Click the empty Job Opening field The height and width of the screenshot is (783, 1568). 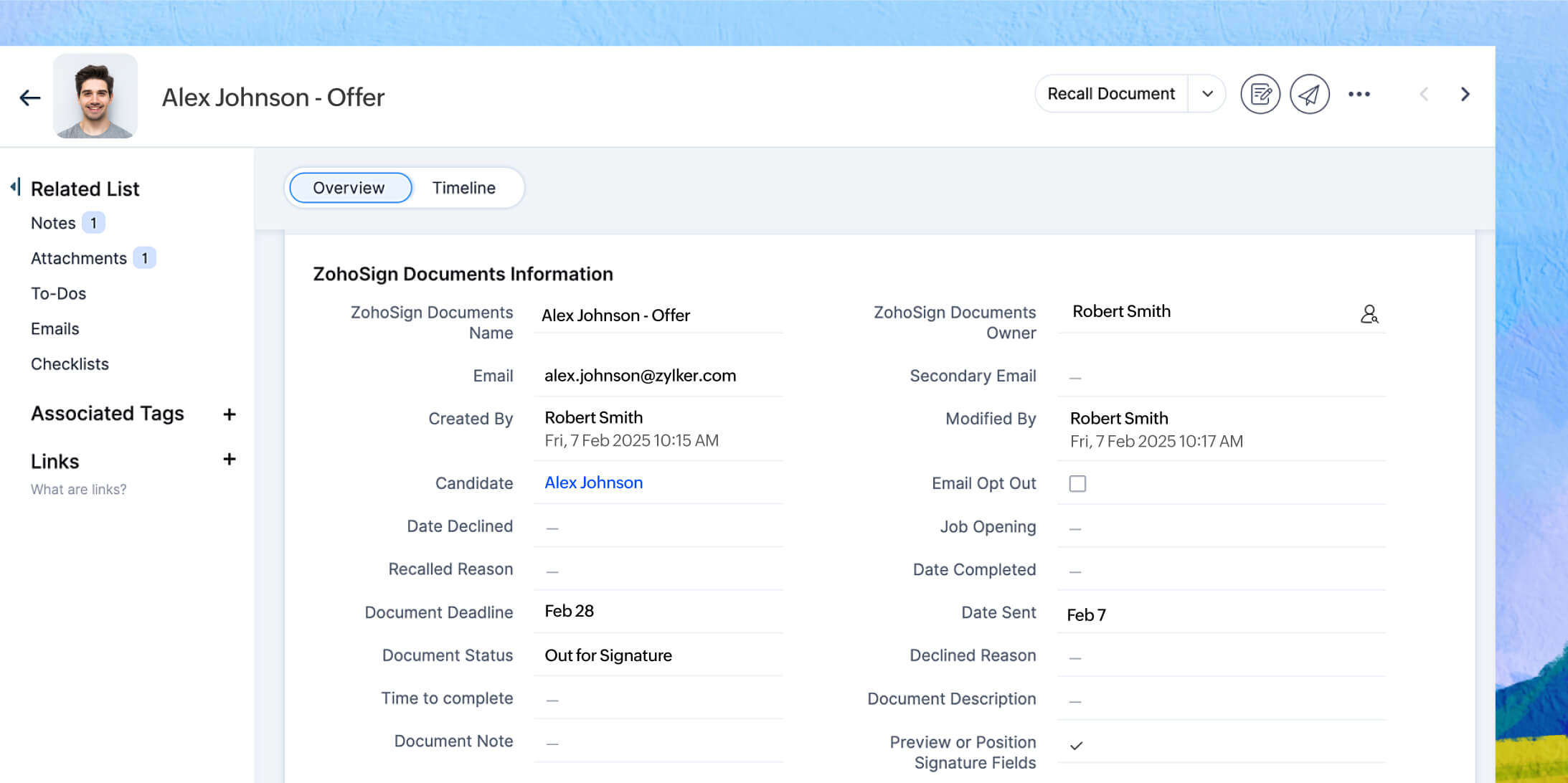pos(1221,527)
